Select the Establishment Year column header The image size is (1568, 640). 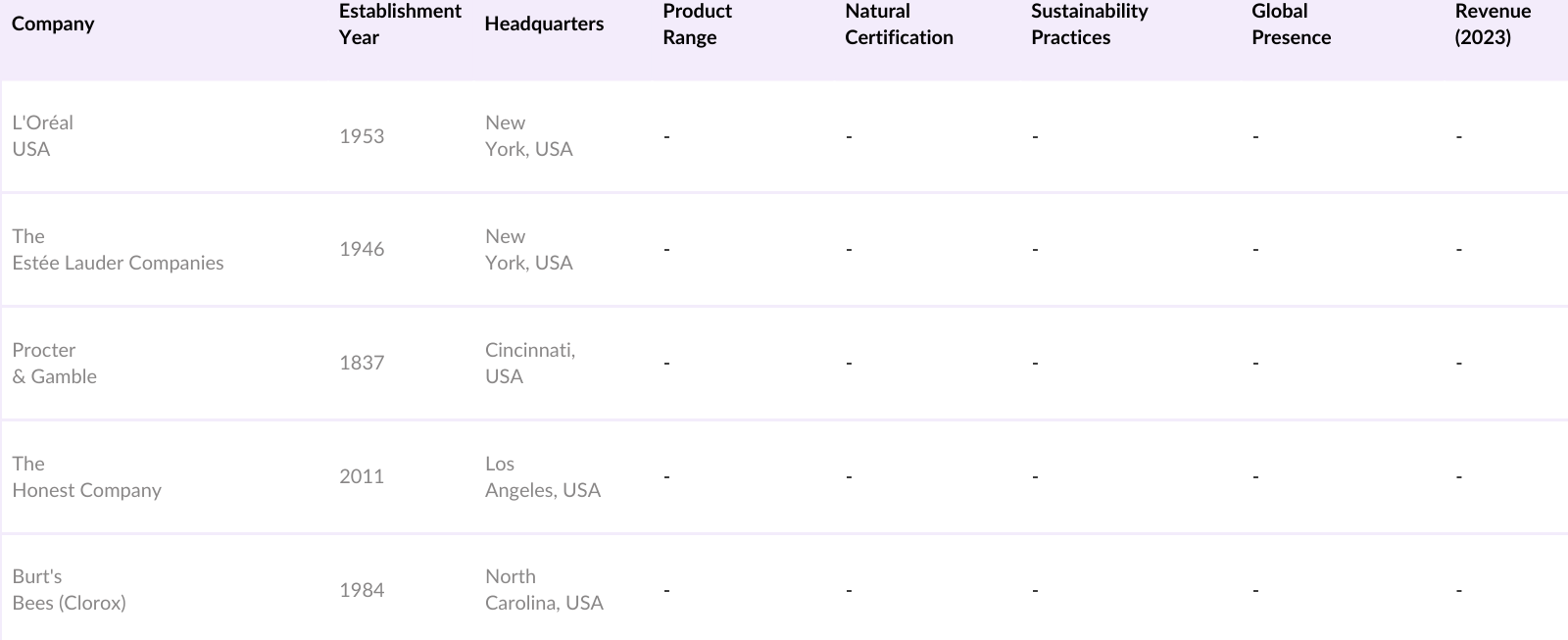point(399,25)
